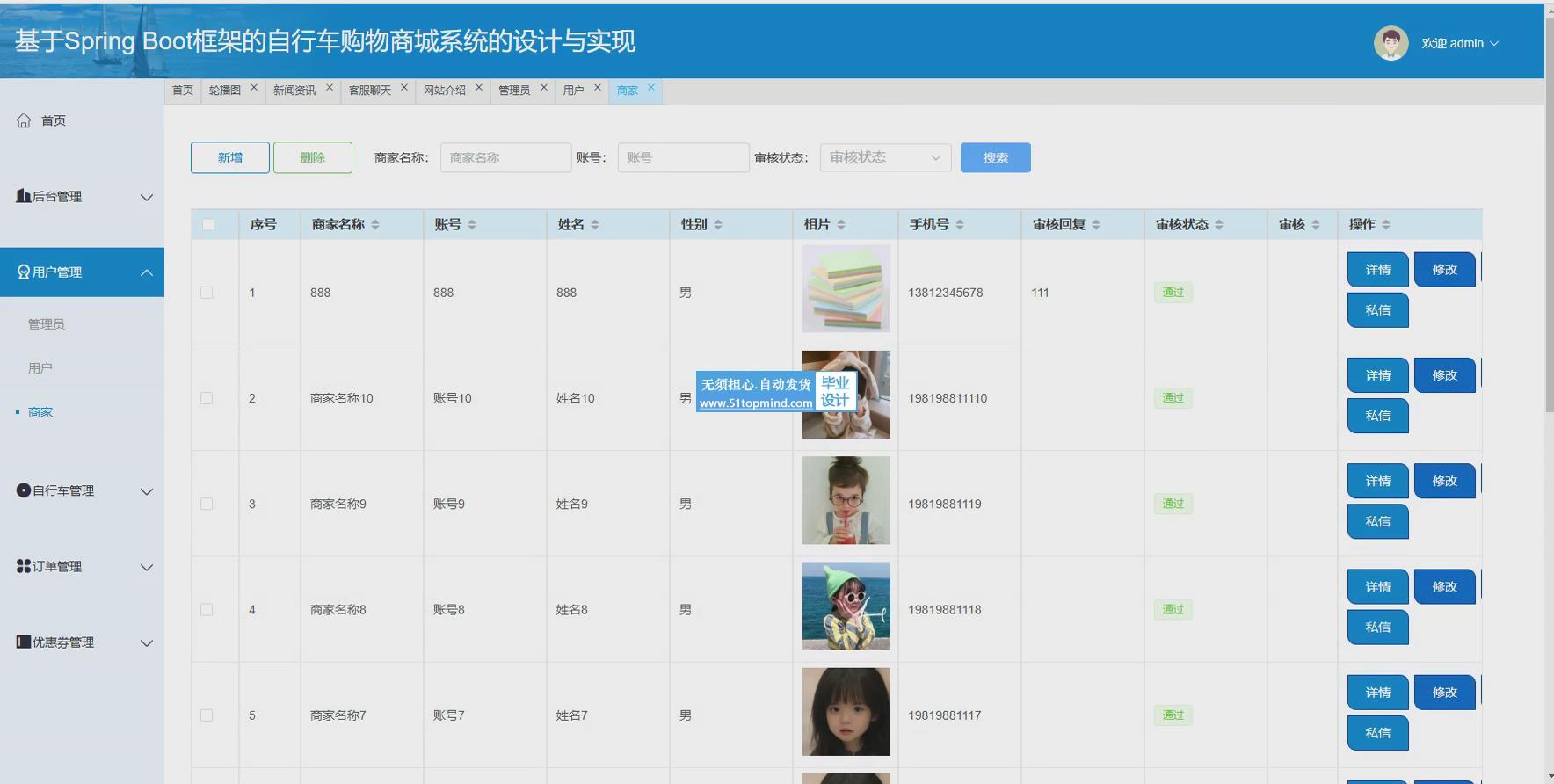Viewport: 1554px width, 784px height.
Task: Toggle the select-all checkbox in table header
Action: (x=208, y=225)
